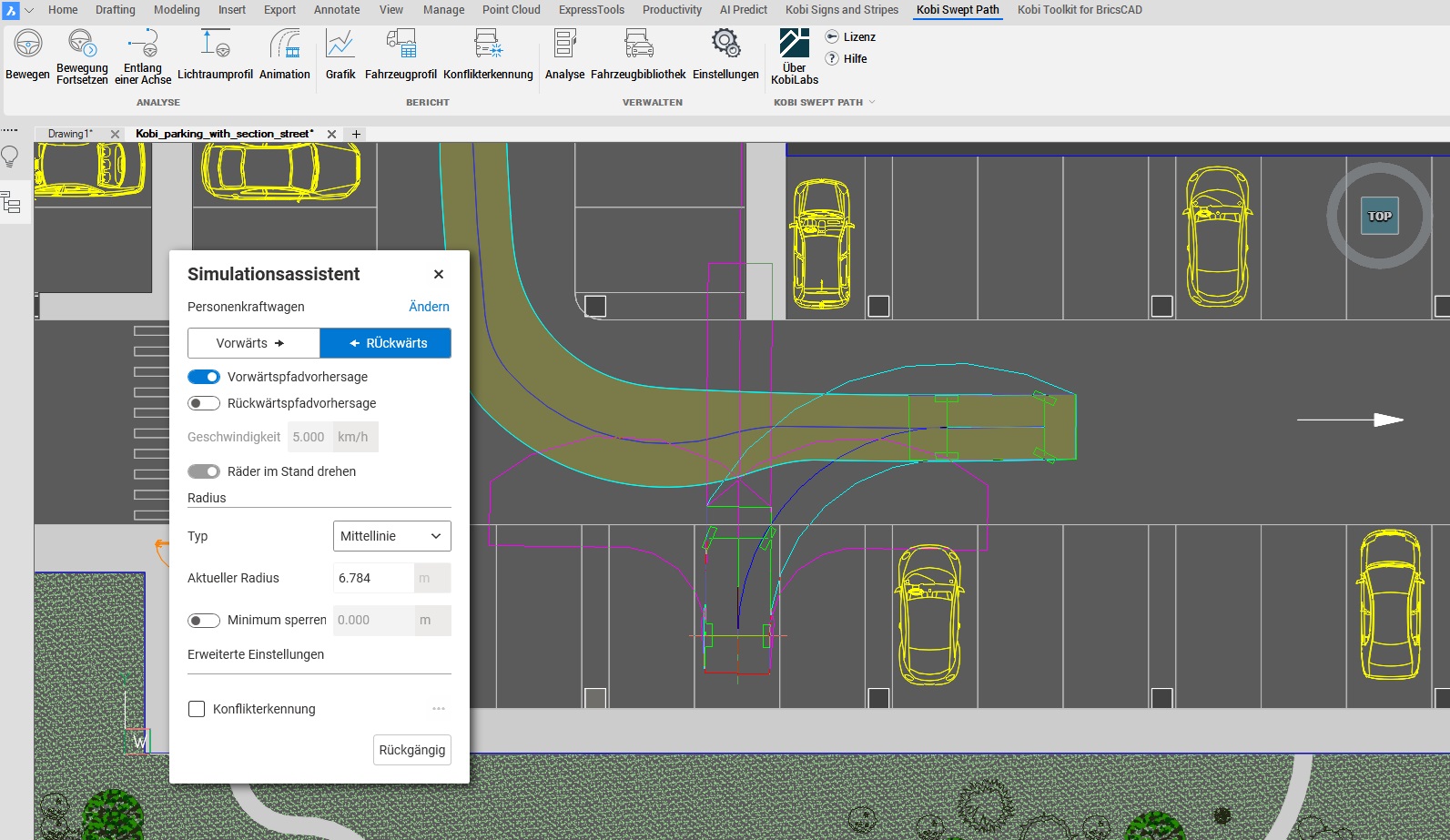Select RÜckwärts driving direction

click(386, 343)
